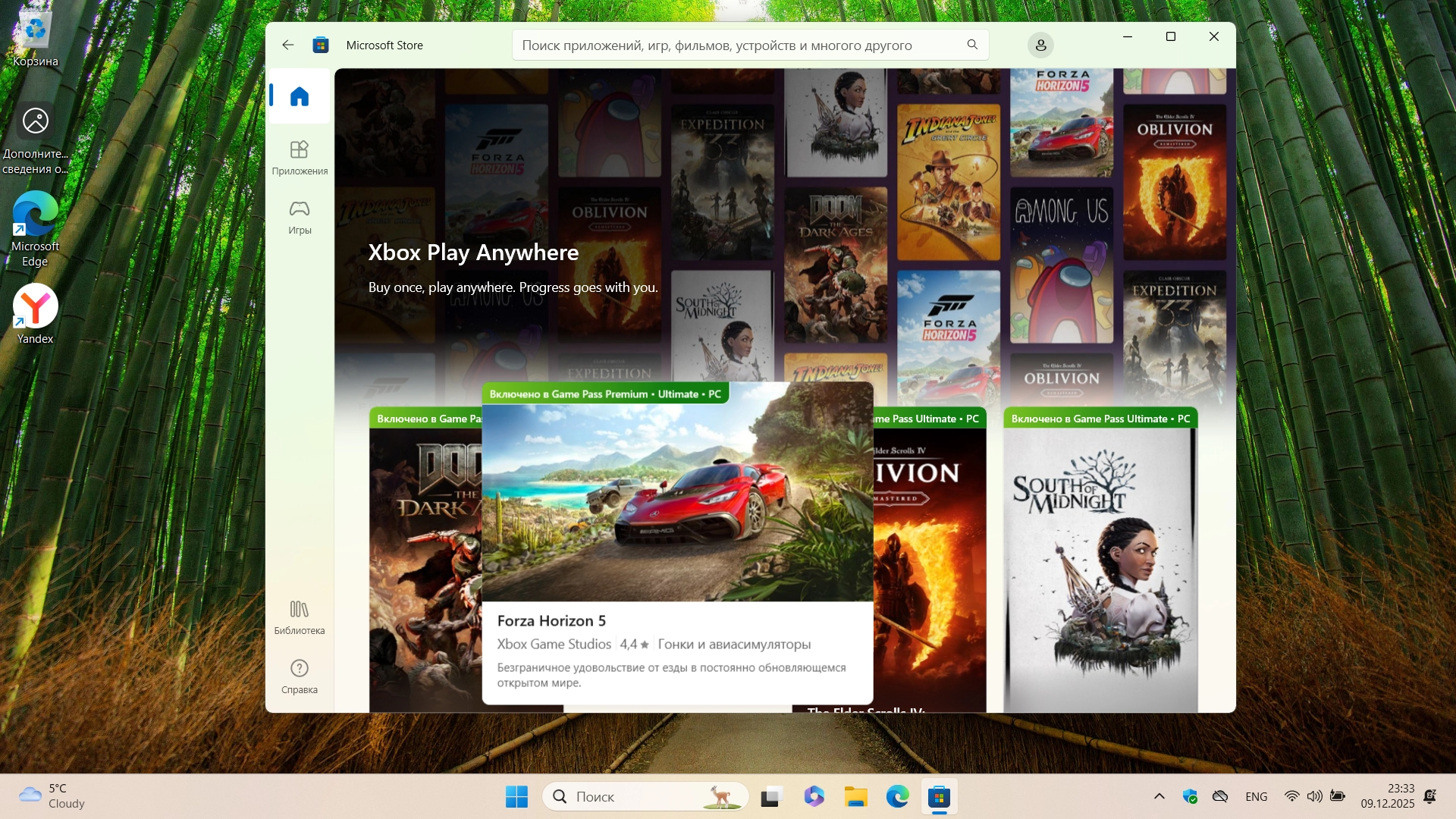Open the Home tab in sidebar

coord(300,96)
